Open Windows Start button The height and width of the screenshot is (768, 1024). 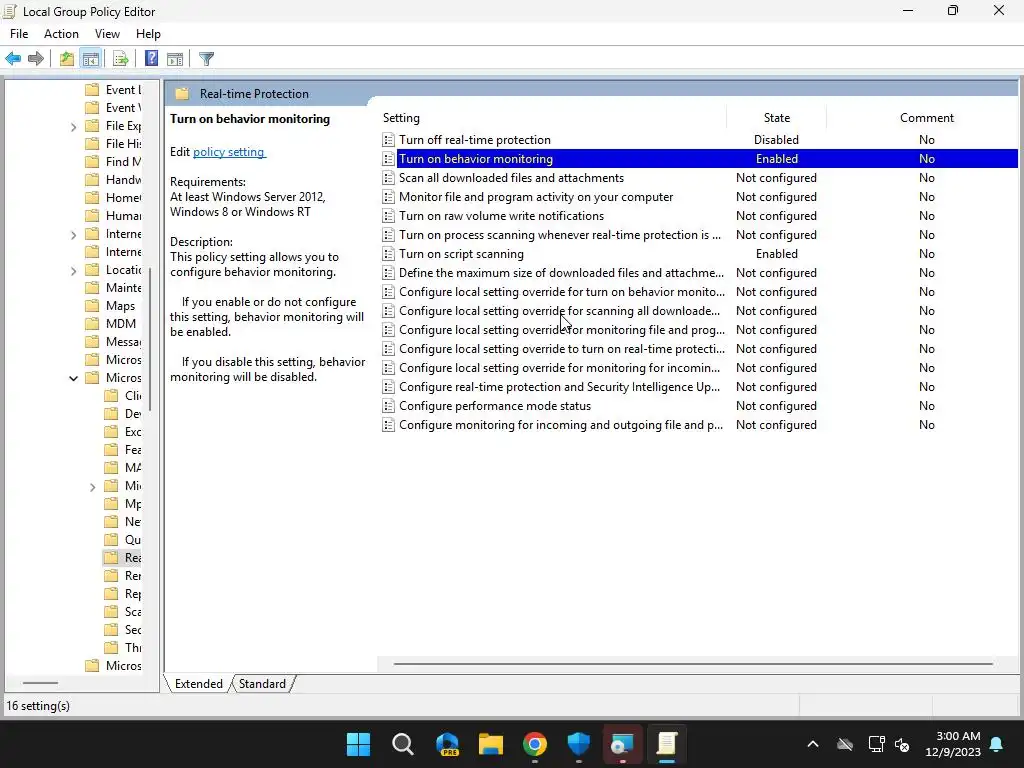pyautogui.click(x=358, y=744)
